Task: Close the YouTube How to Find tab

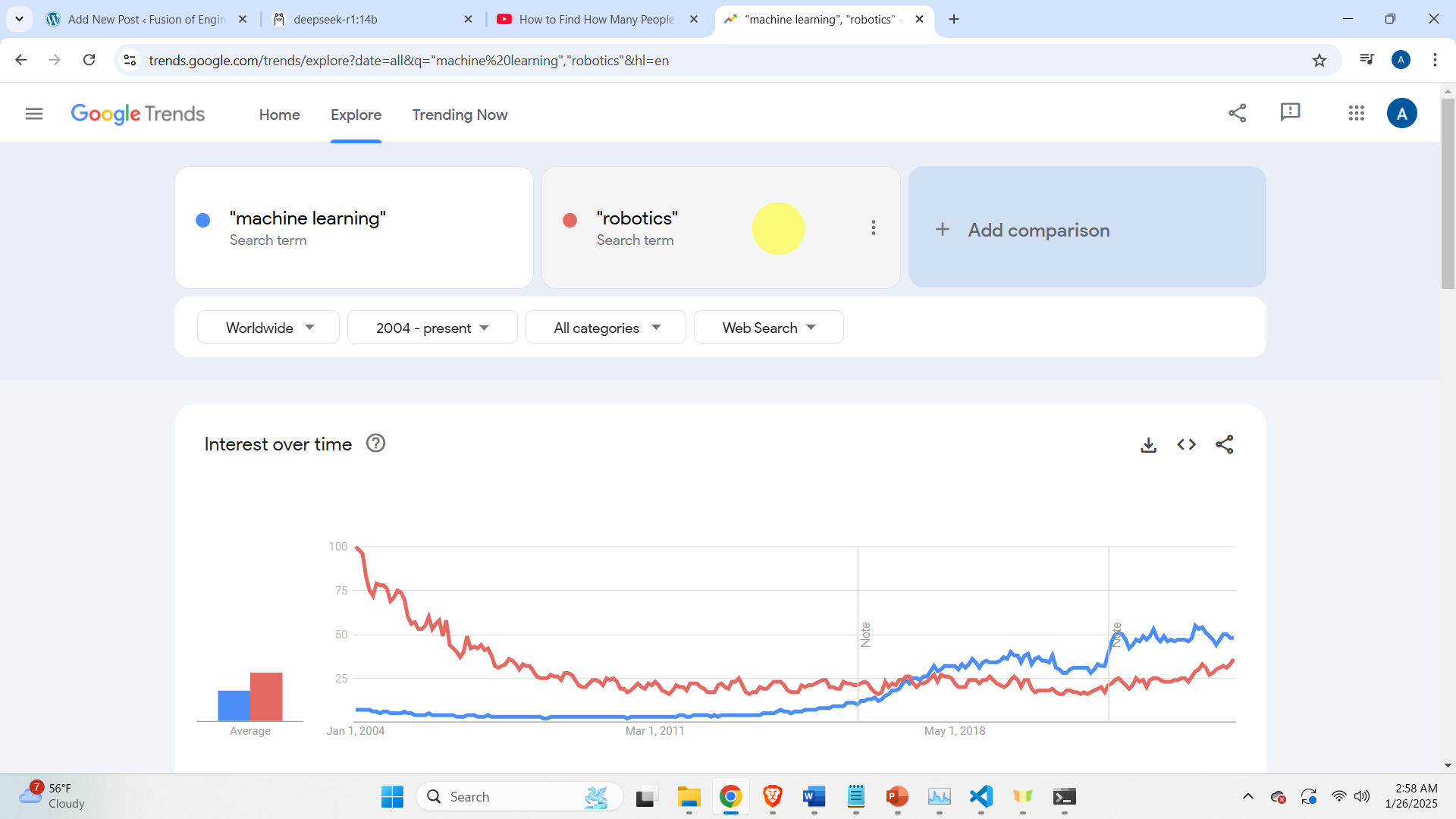Action: point(693,19)
